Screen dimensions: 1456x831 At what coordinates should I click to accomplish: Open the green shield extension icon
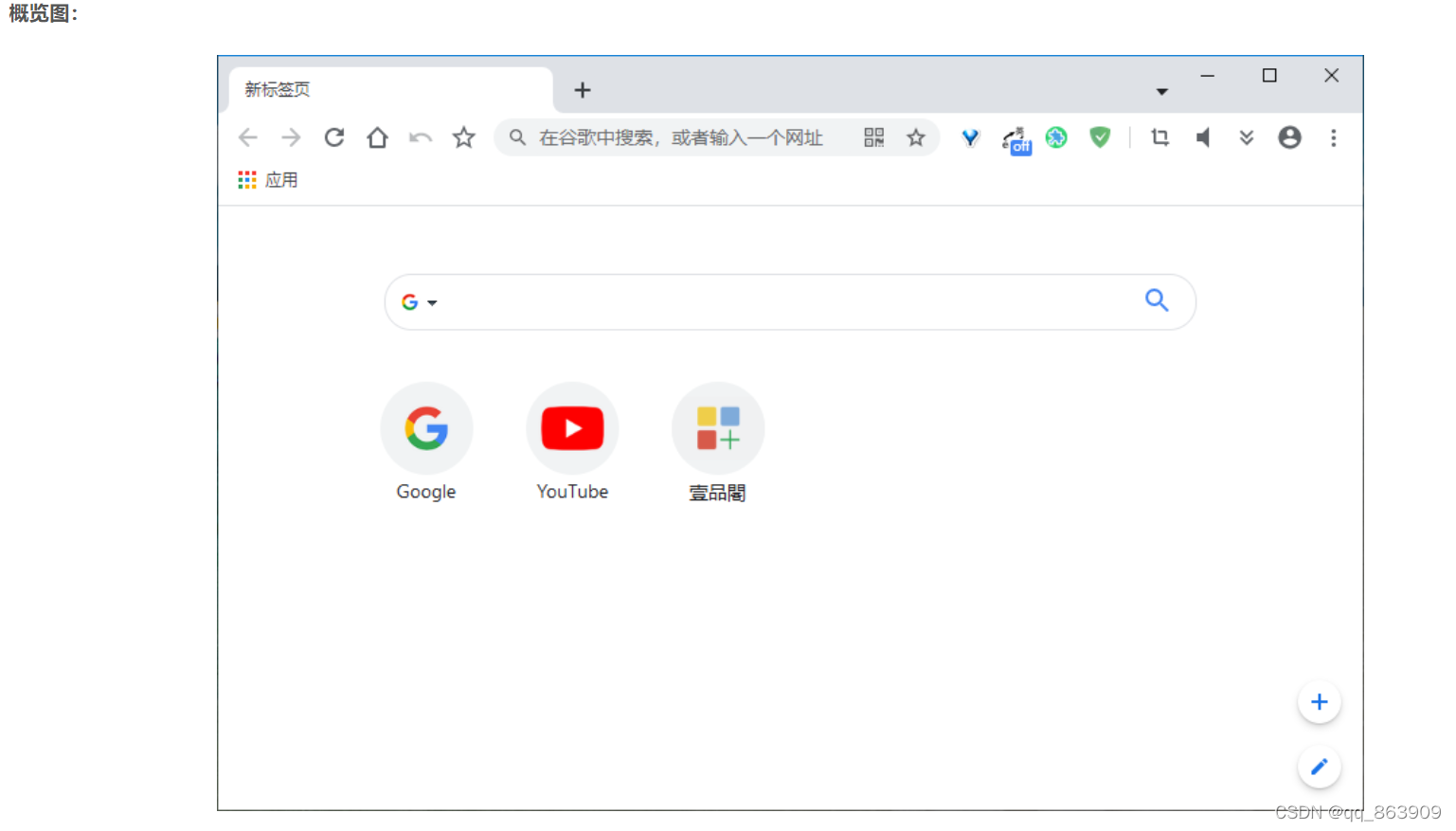[x=1100, y=137]
